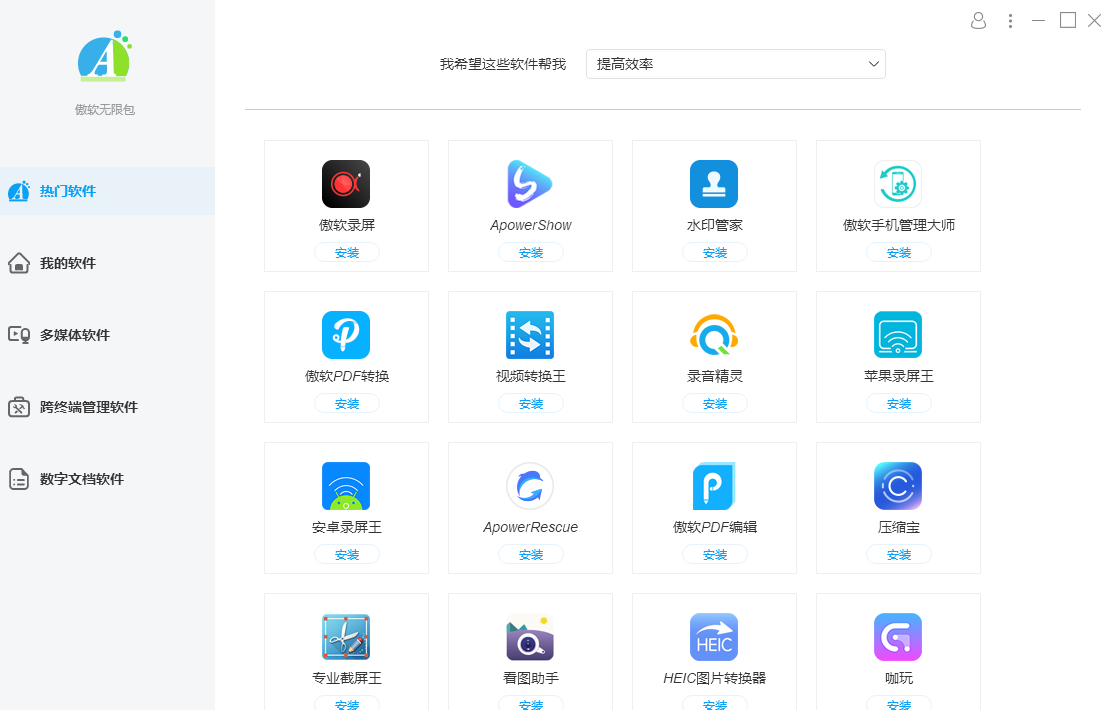Click the 看图助手 name label
Viewport: 1104px width, 710px height.
(530, 678)
